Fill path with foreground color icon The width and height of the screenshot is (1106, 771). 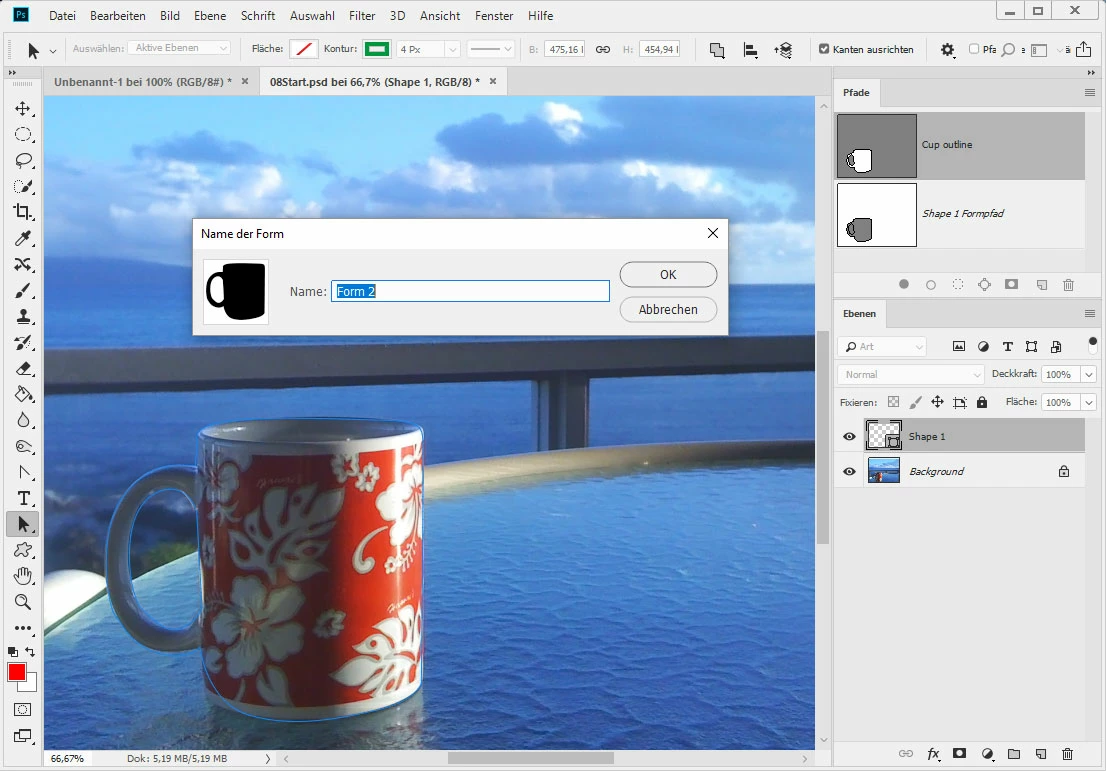point(904,284)
